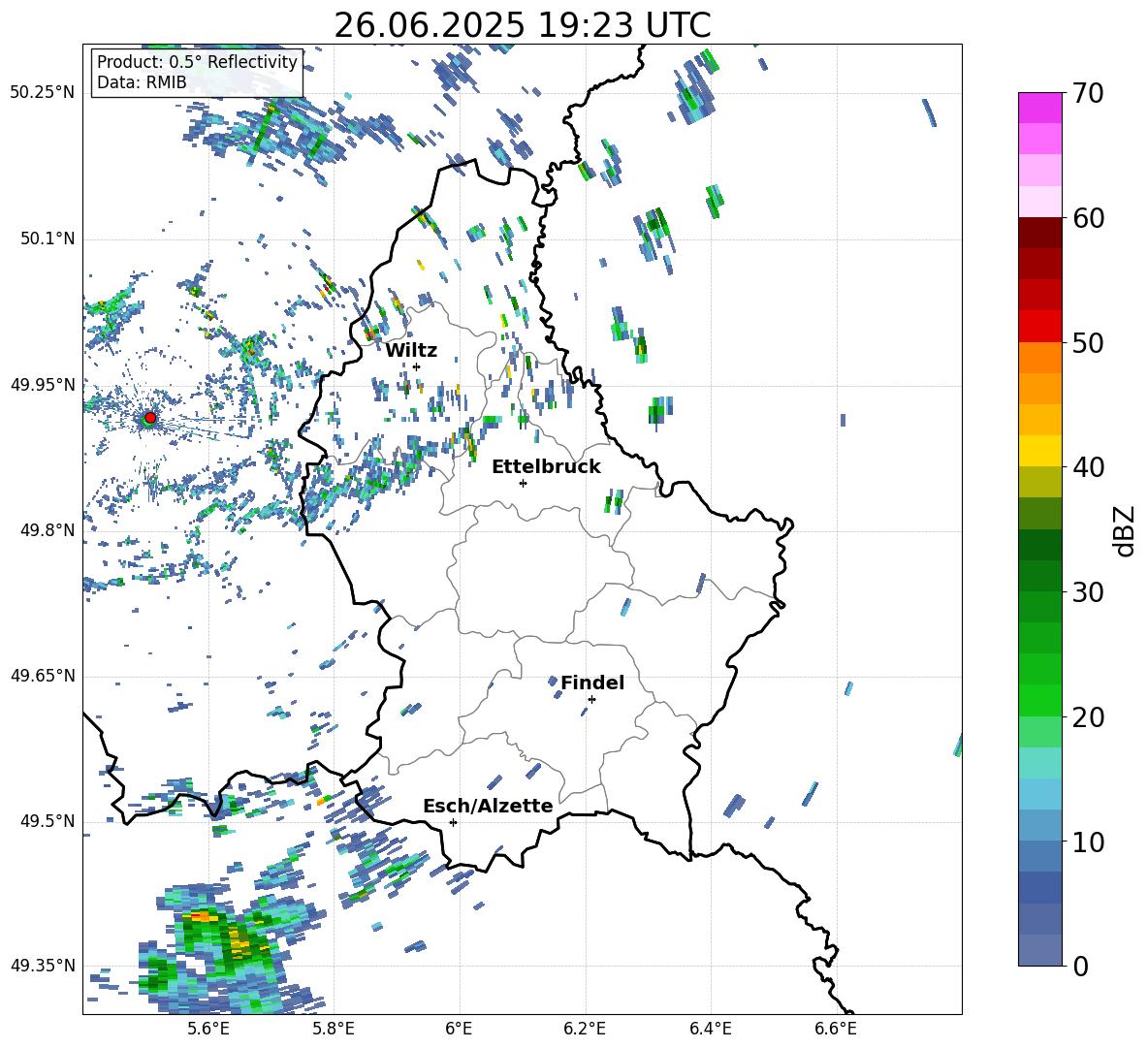Click the orange colorbar segment below 50
Screen dimensions: 1148x1048
pos(1039,358)
